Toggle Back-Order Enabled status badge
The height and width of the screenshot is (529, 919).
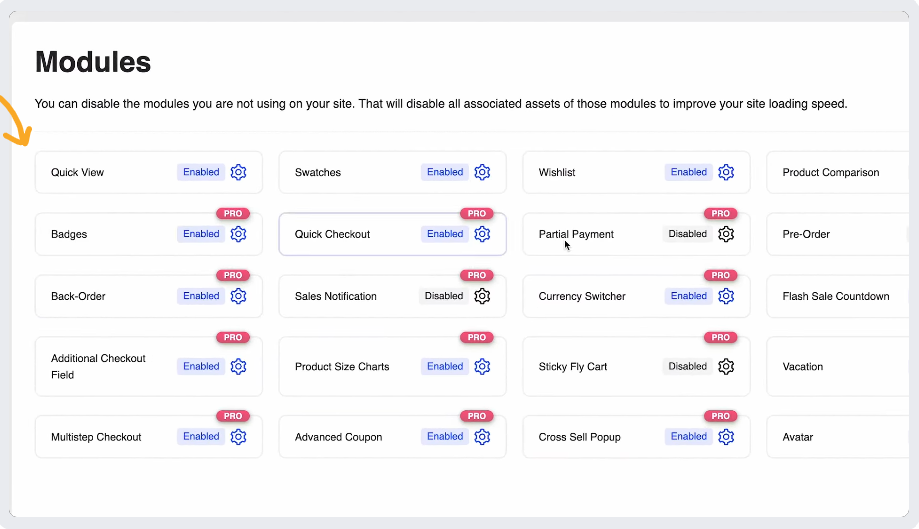coord(201,296)
